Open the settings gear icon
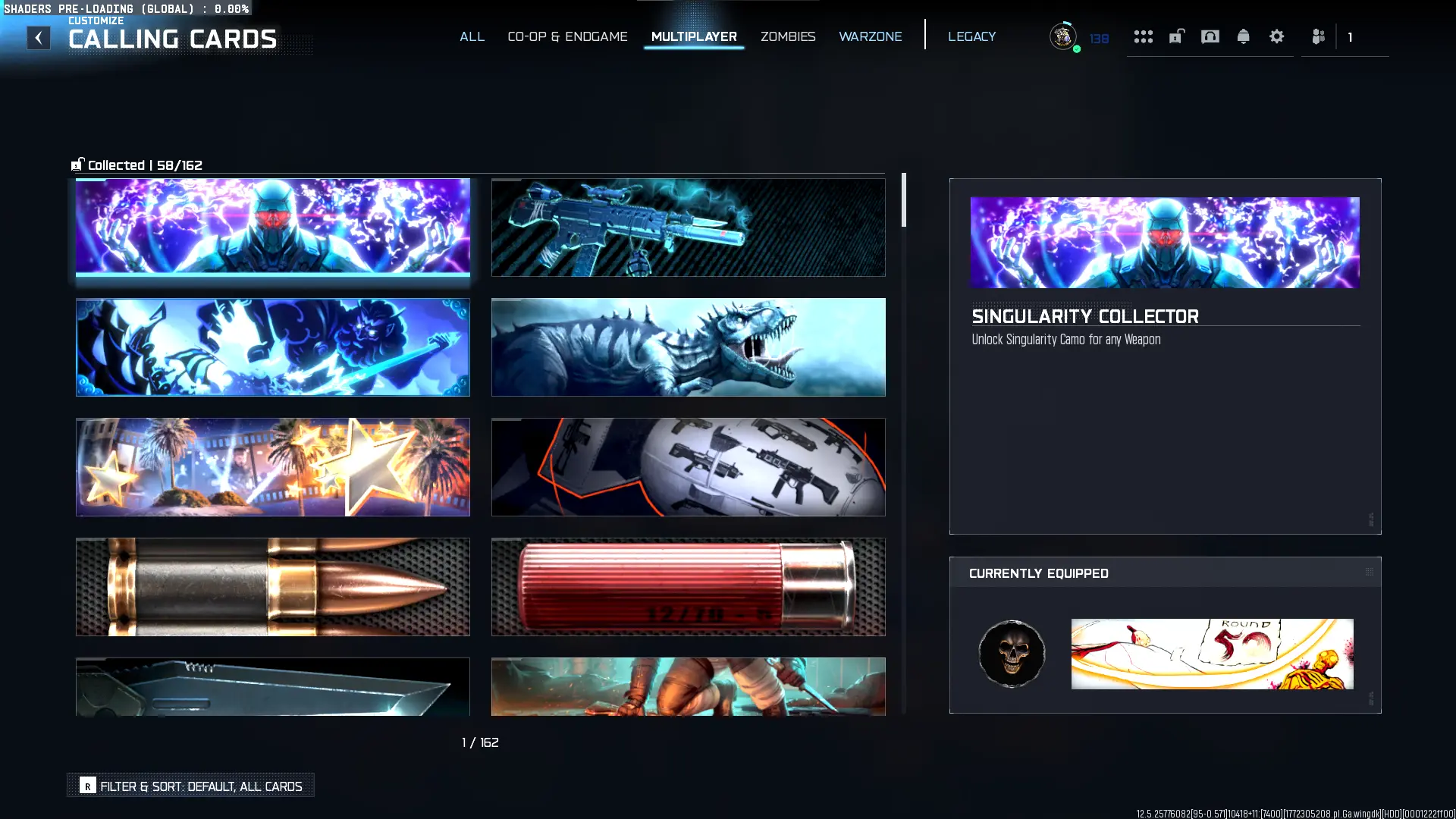The image size is (1456, 819). point(1276,36)
